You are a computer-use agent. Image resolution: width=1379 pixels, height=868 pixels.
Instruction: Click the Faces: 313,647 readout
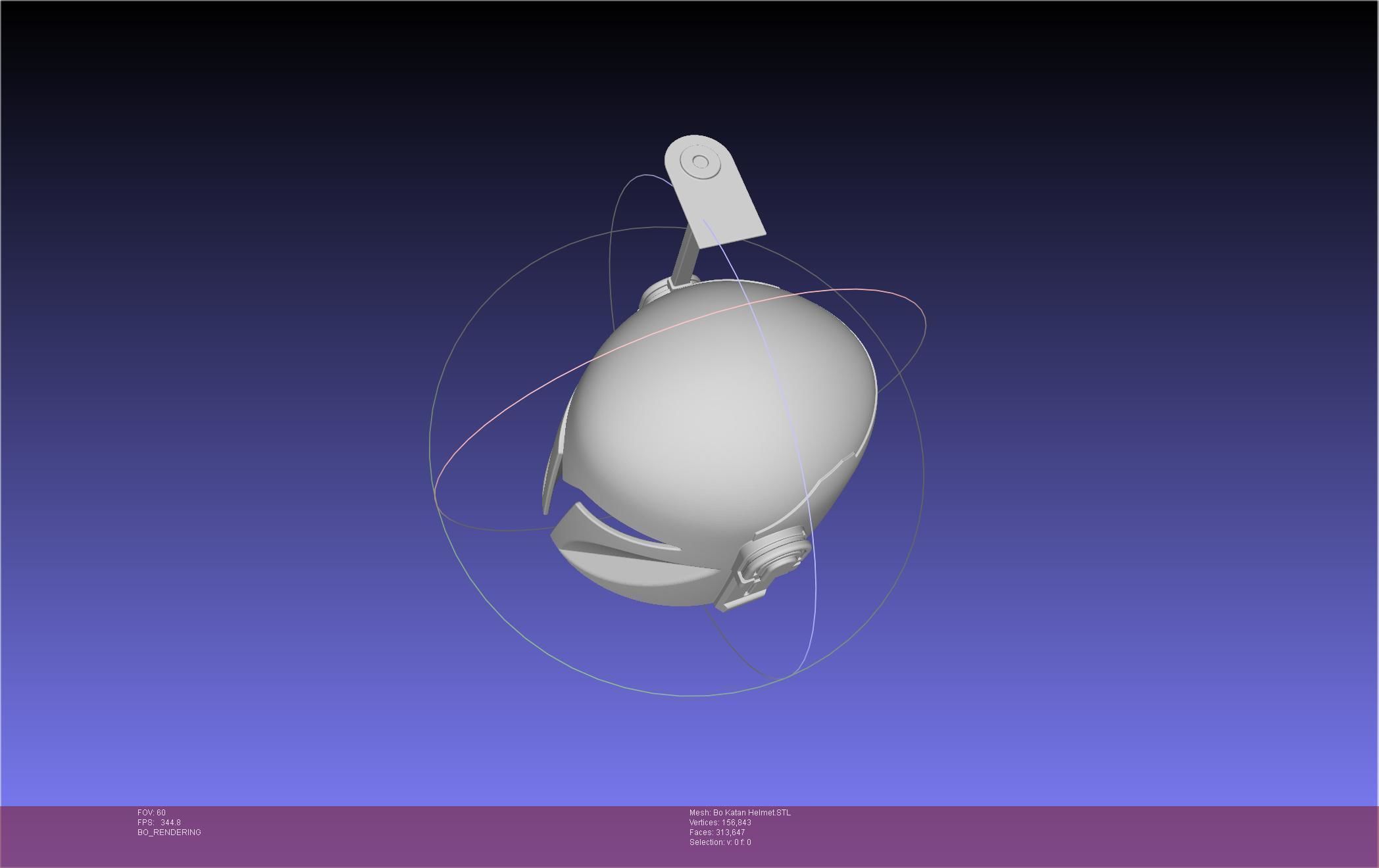coord(717,832)
